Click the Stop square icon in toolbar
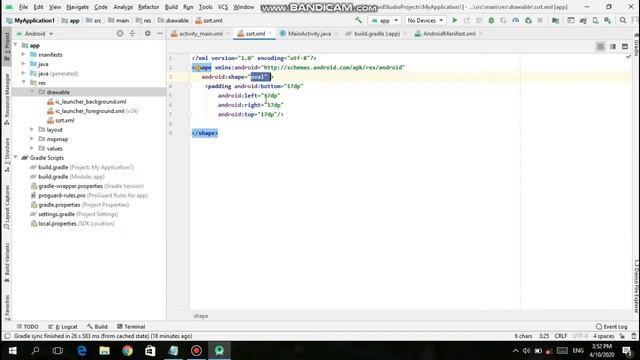This screenshot has height=360, width=640. pyautogui.click(x=540, y=20)
